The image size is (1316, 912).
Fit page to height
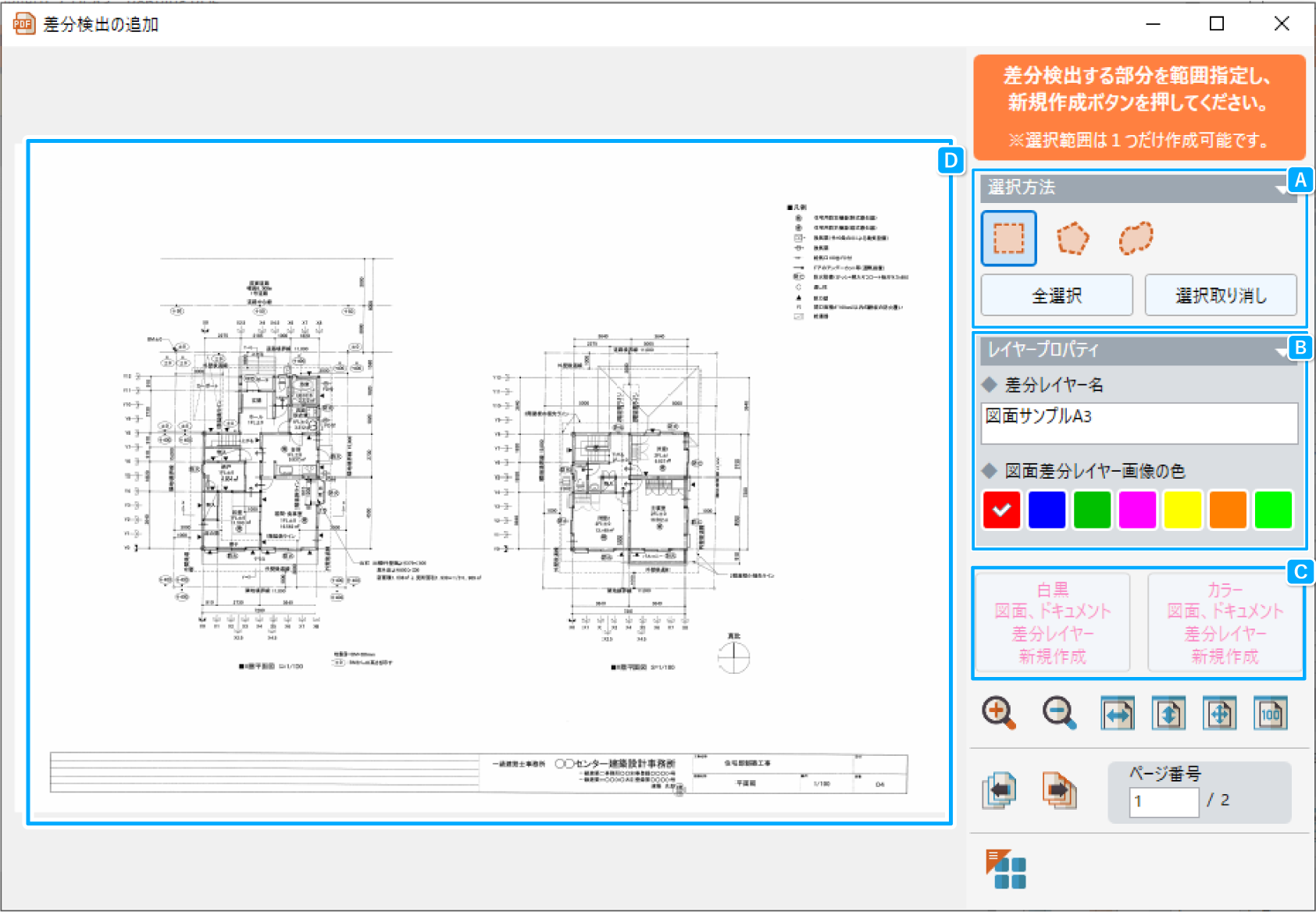[x=1168, y=714]
